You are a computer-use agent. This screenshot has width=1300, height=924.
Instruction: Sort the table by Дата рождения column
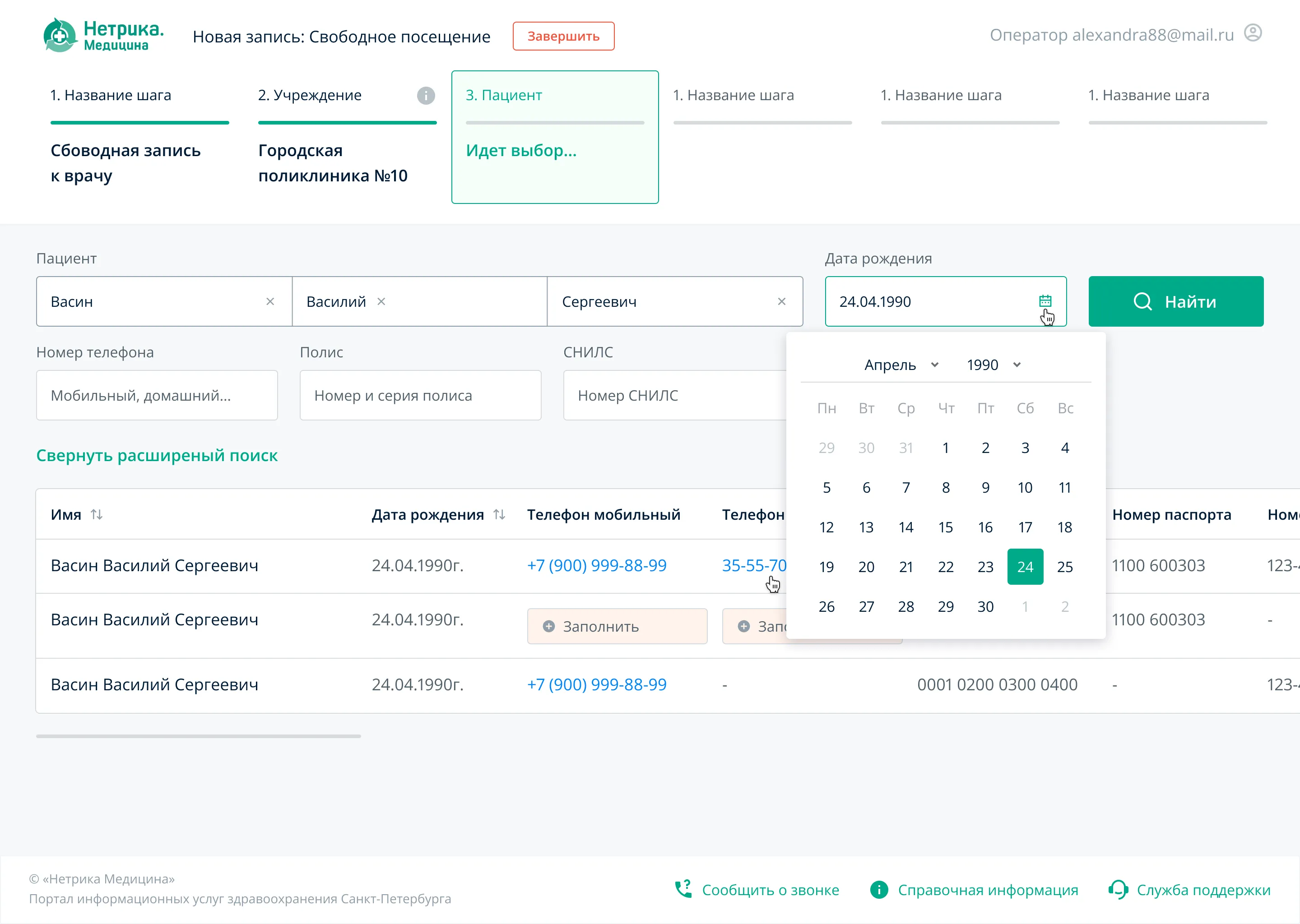[499, 514]
